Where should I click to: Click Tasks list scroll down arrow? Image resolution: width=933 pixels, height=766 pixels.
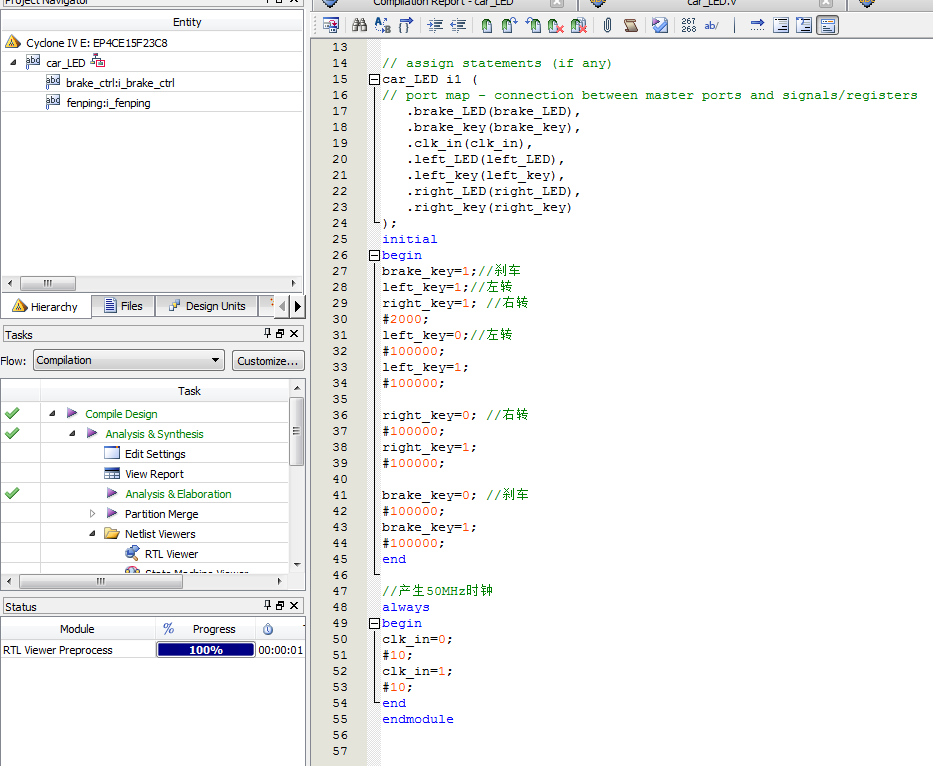point(297,564)
